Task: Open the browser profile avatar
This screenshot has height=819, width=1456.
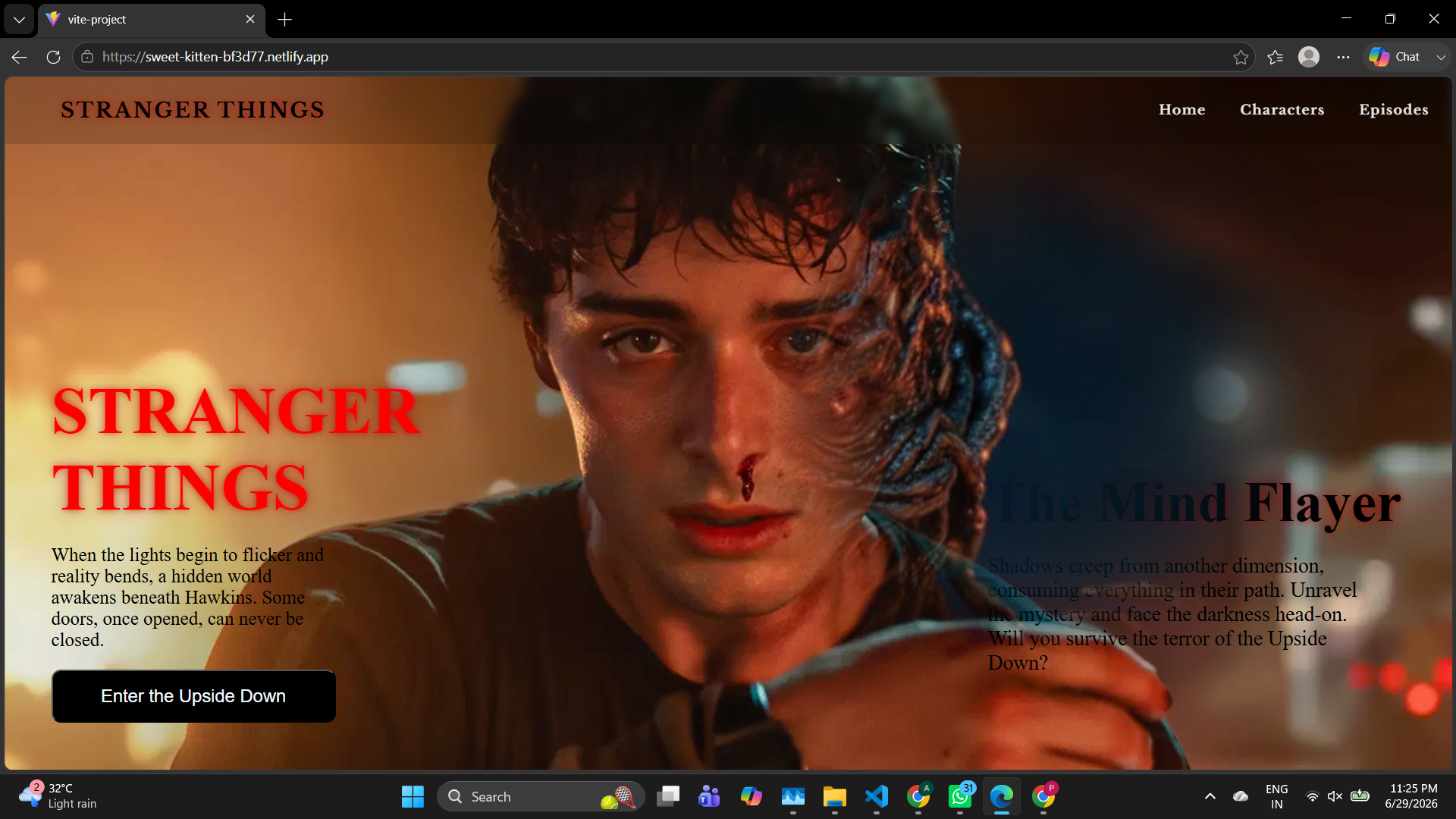Action: coord(1309,57)
